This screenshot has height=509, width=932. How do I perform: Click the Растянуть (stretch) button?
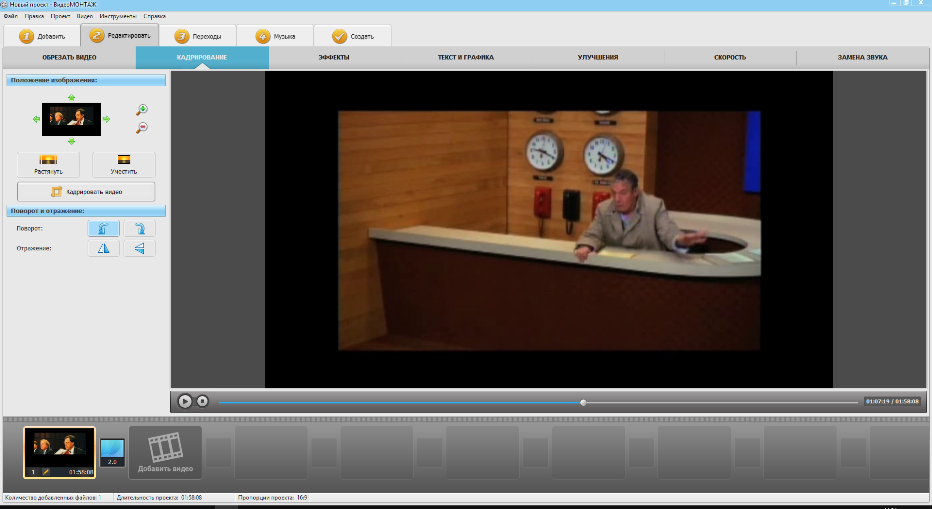48,164
